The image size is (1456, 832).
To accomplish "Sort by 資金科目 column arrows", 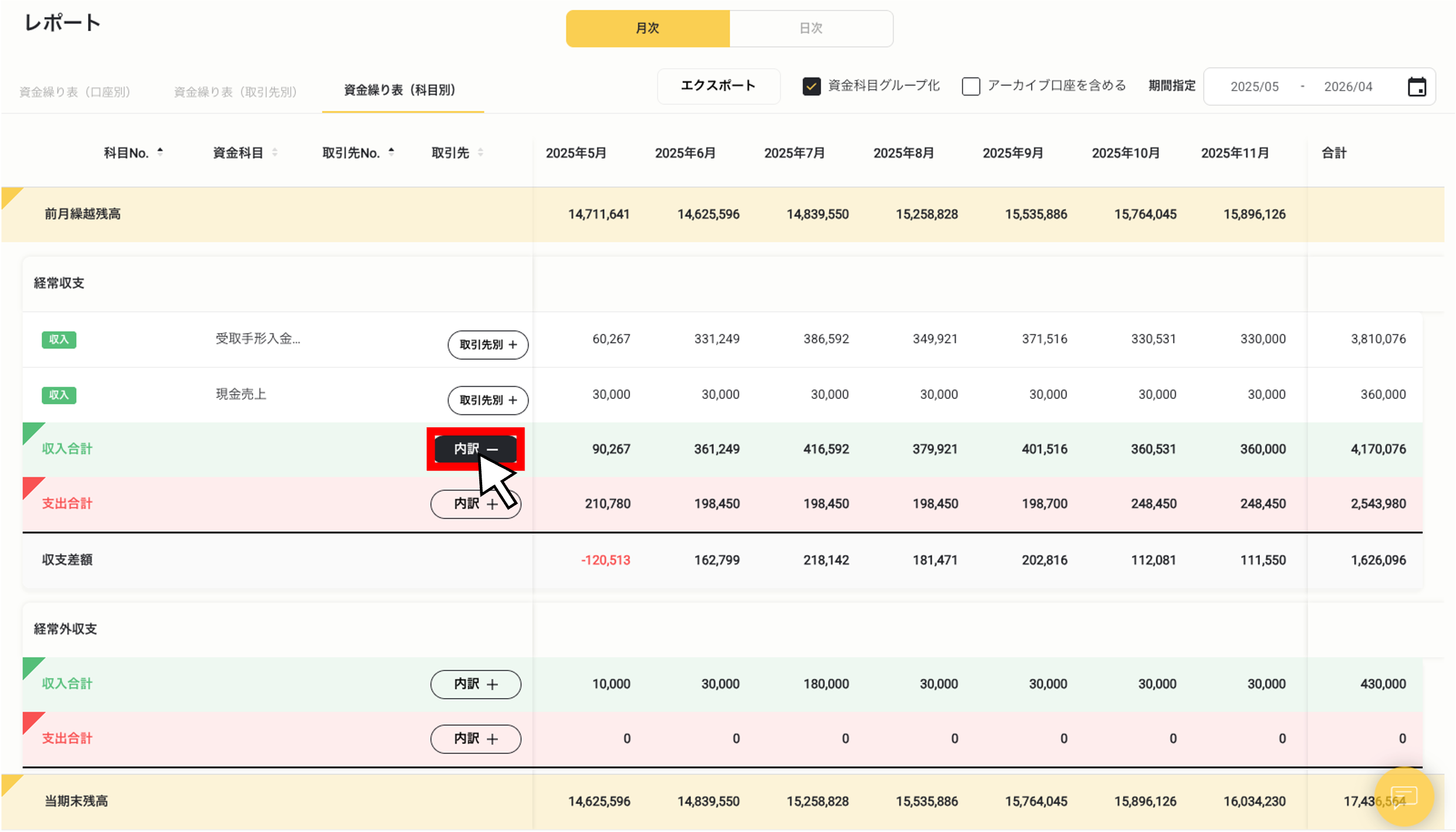I will point(274,153).
